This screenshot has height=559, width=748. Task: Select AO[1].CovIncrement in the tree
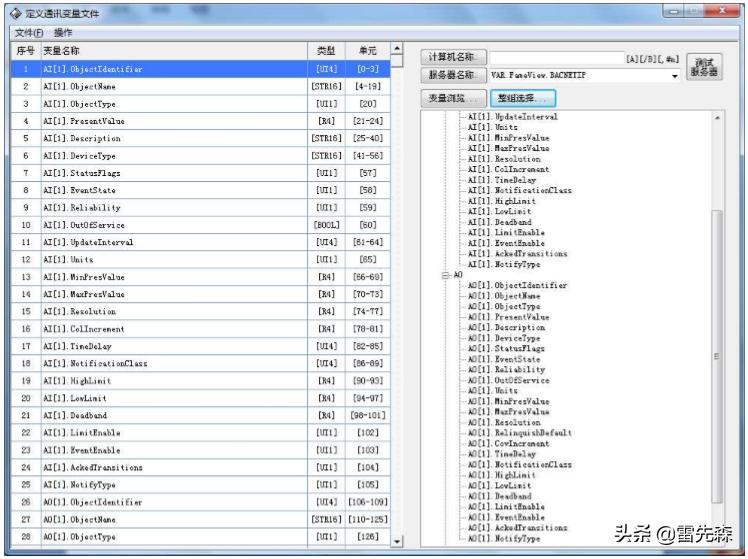[509, 444]
